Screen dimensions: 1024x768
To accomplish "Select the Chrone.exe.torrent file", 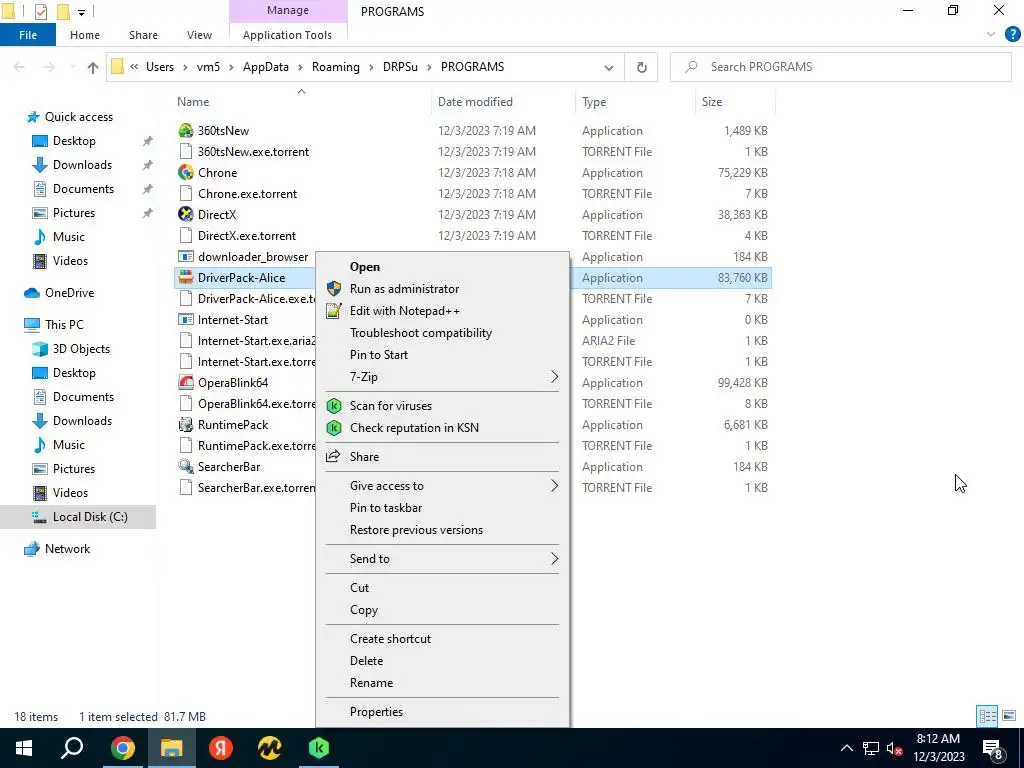I will tap(248, 194).
